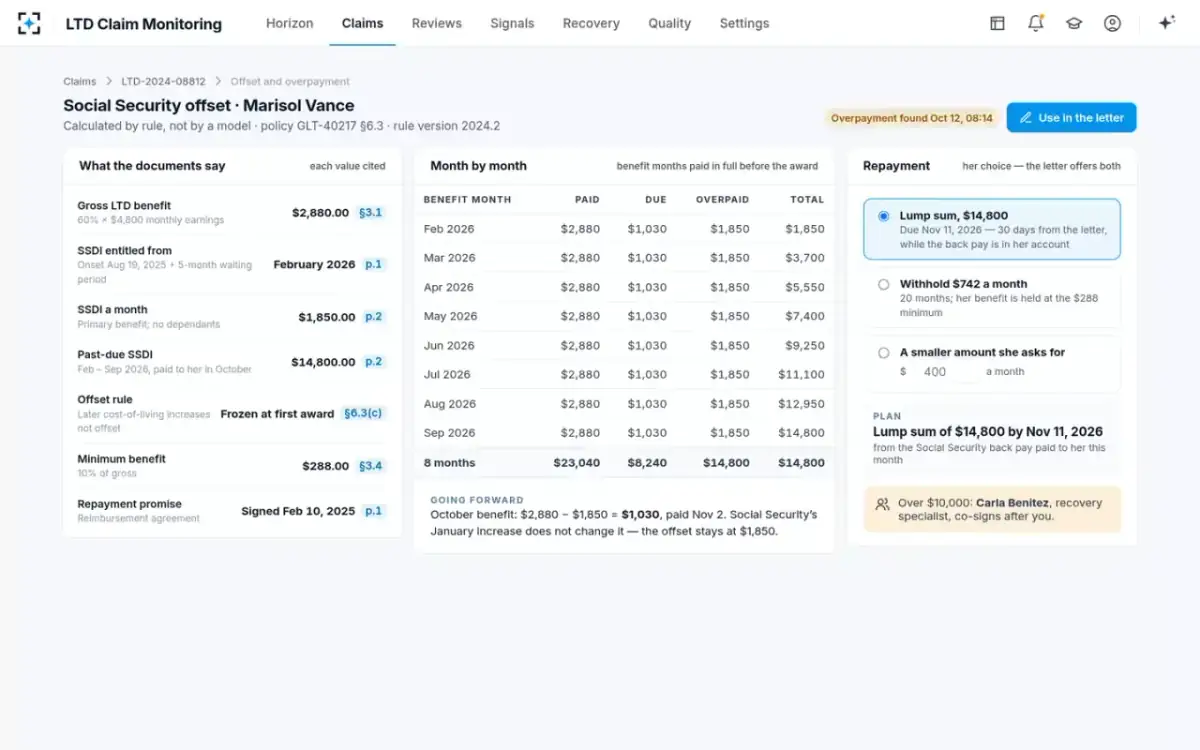Click Carla Benitez name in co-sign notice
Image resolution: width=1200 pixels, height=750 pixels.
(x=1012, y=503)
